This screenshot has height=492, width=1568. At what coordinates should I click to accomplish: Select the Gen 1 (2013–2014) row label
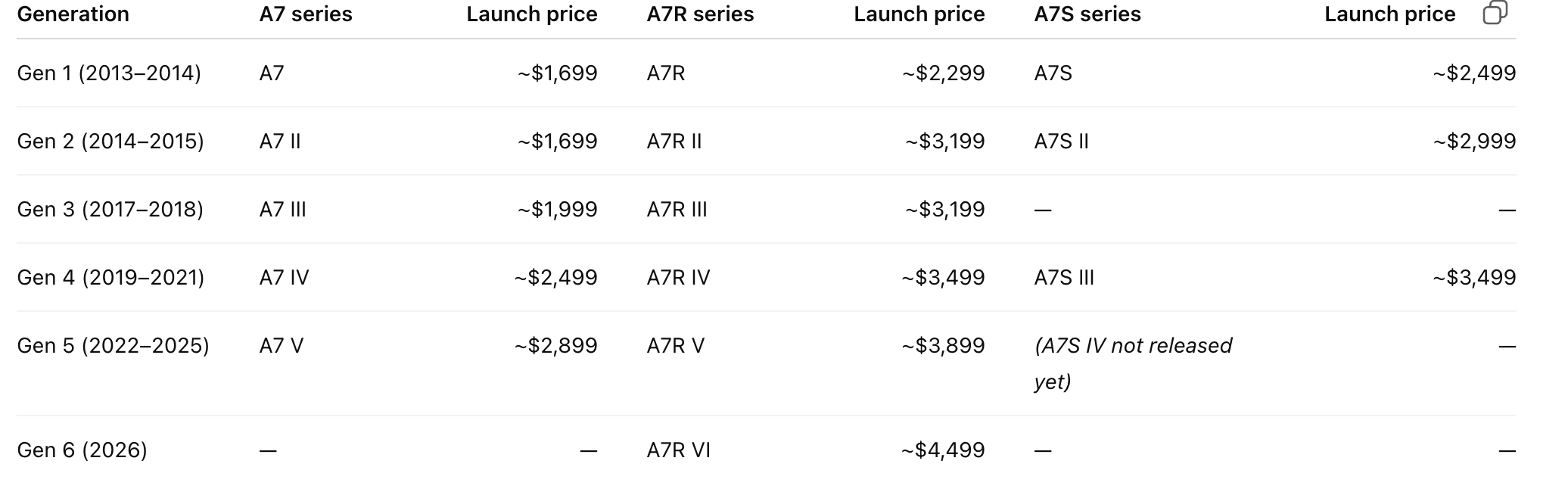pyautogui.click(x=109, y=73)
